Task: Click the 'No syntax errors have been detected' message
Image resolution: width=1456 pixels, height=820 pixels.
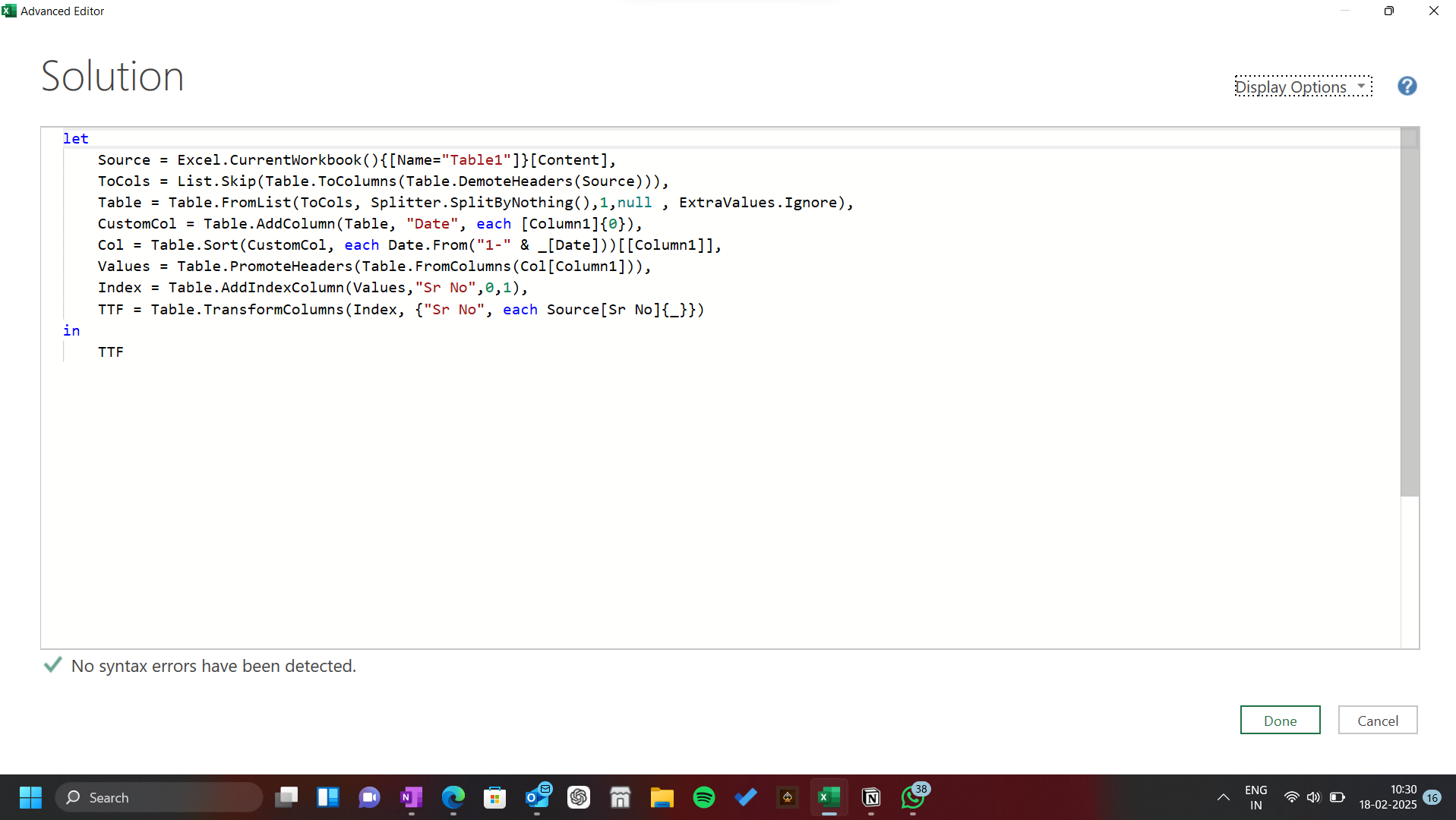Action: click(x=213, y=666)
